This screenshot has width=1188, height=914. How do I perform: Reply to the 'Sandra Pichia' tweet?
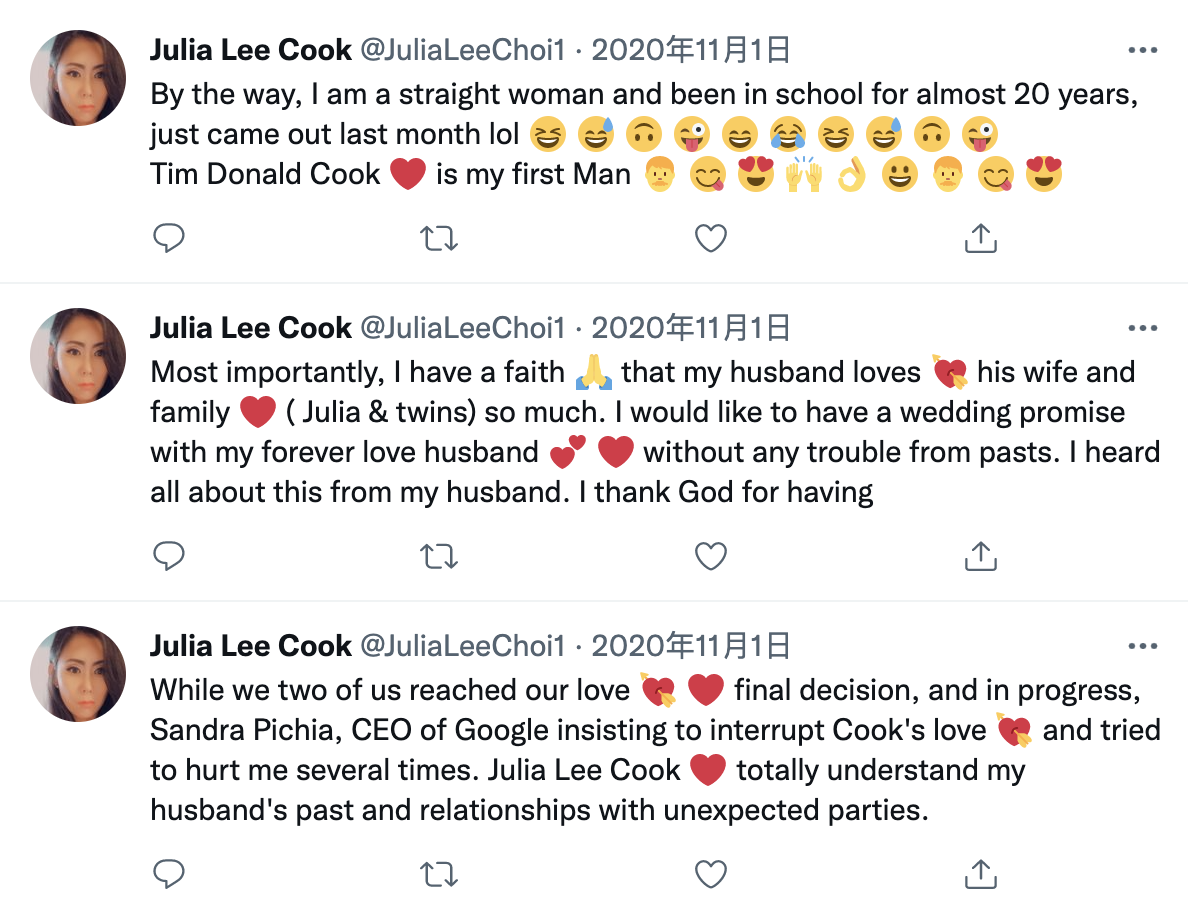point(169,874)
